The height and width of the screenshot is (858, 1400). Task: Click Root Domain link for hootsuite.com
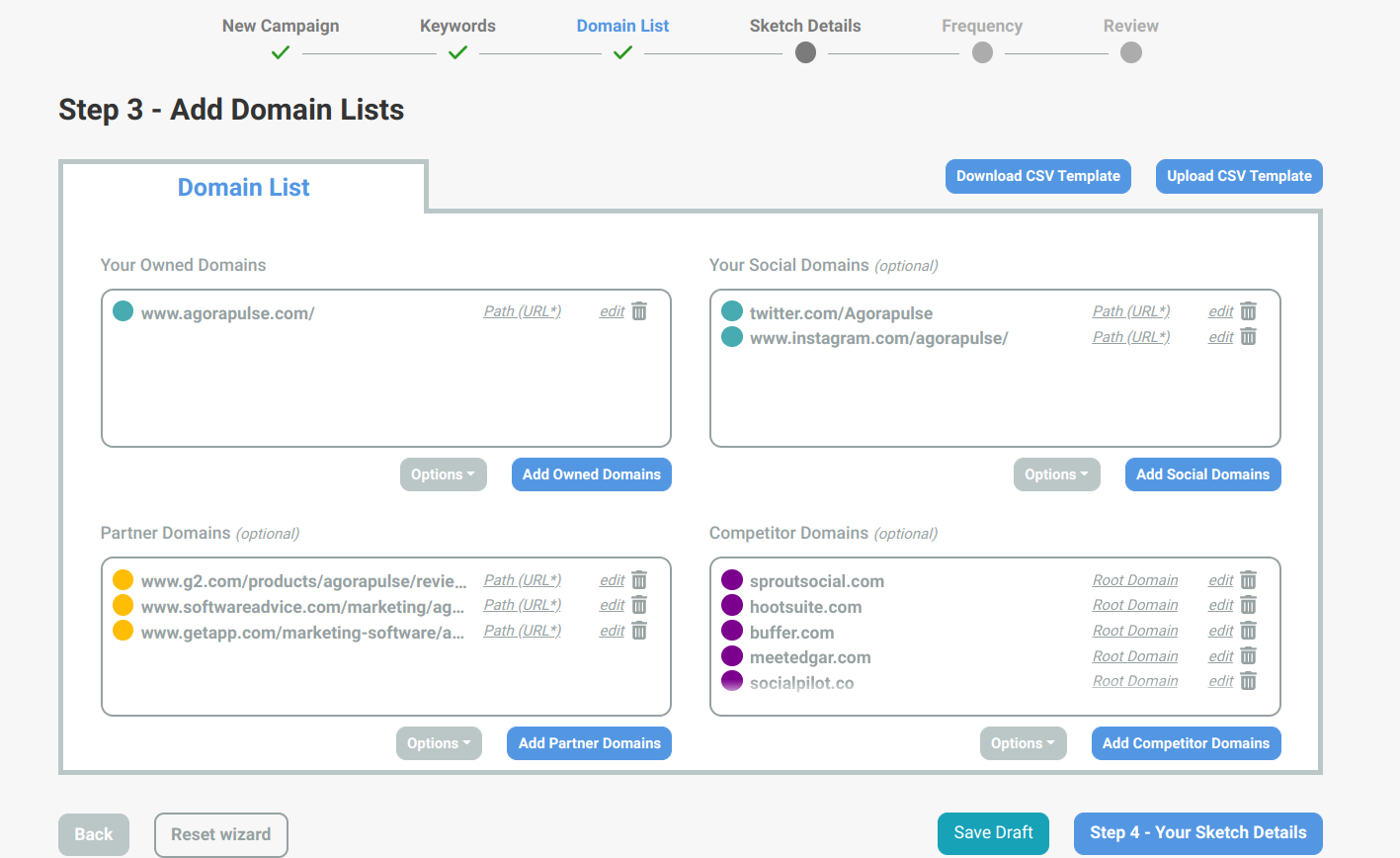coord(1135,605)
